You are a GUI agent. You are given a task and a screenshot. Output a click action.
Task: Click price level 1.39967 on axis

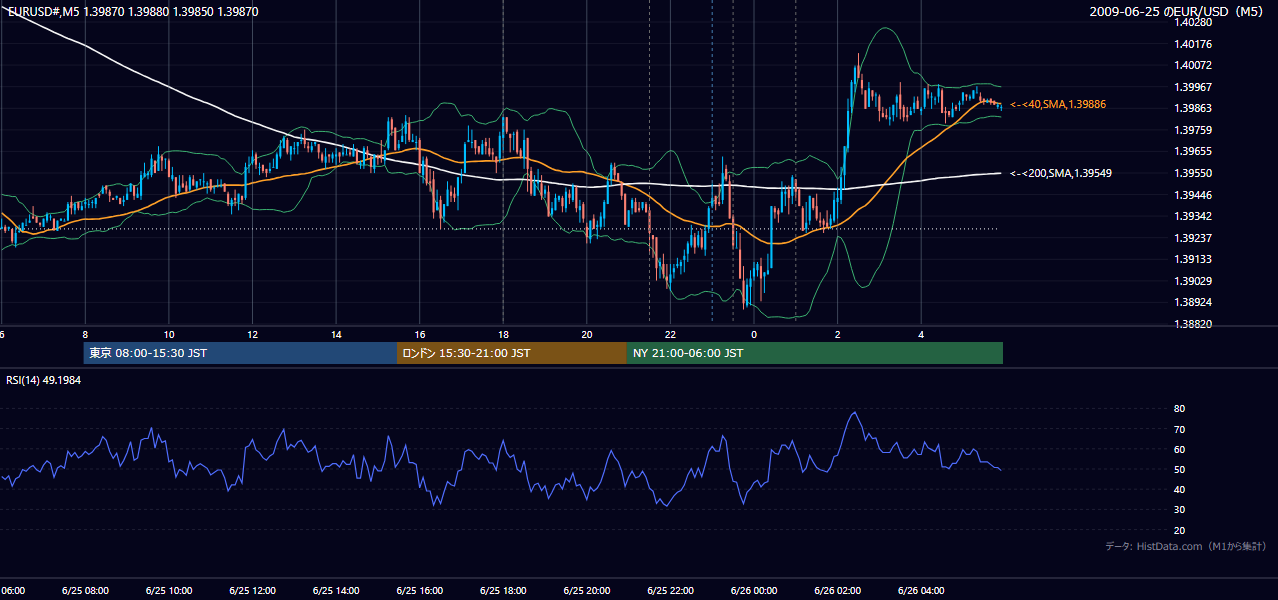1192,87
